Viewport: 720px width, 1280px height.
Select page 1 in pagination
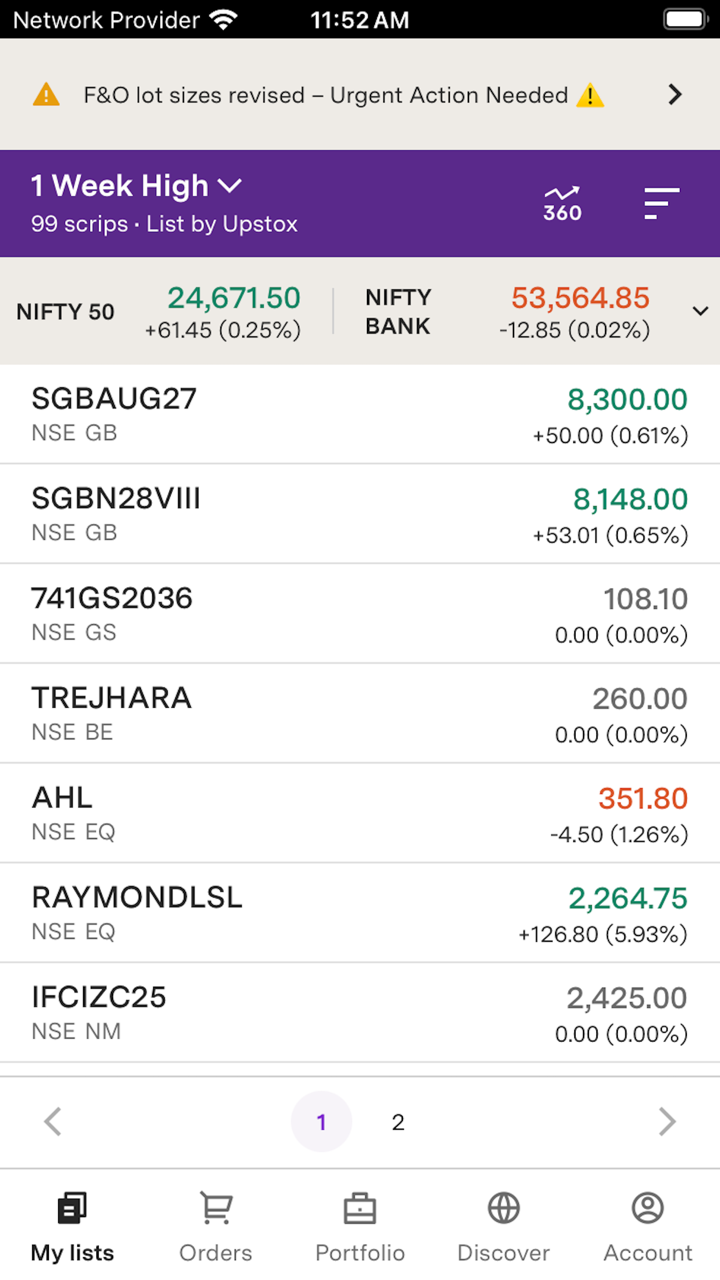321,1122
